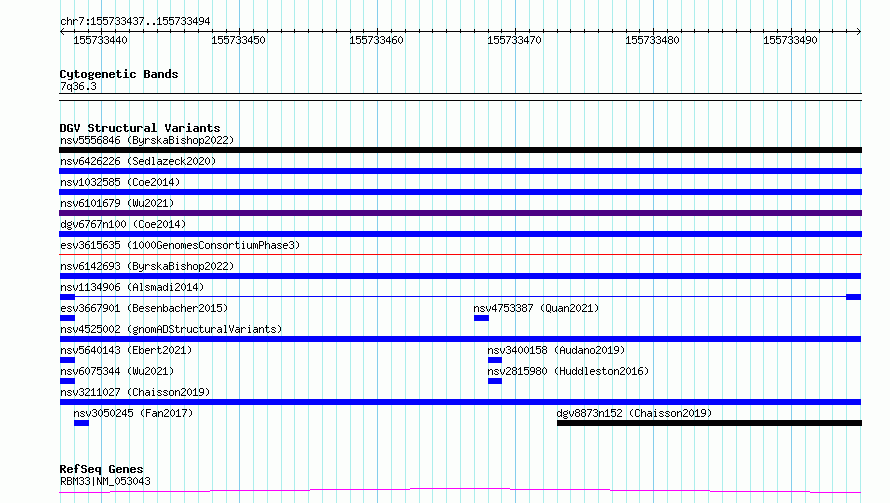Click ruler position 155733470
This screenshot has height=503, width=890.
pyautogui.click(x=514, y=40)
